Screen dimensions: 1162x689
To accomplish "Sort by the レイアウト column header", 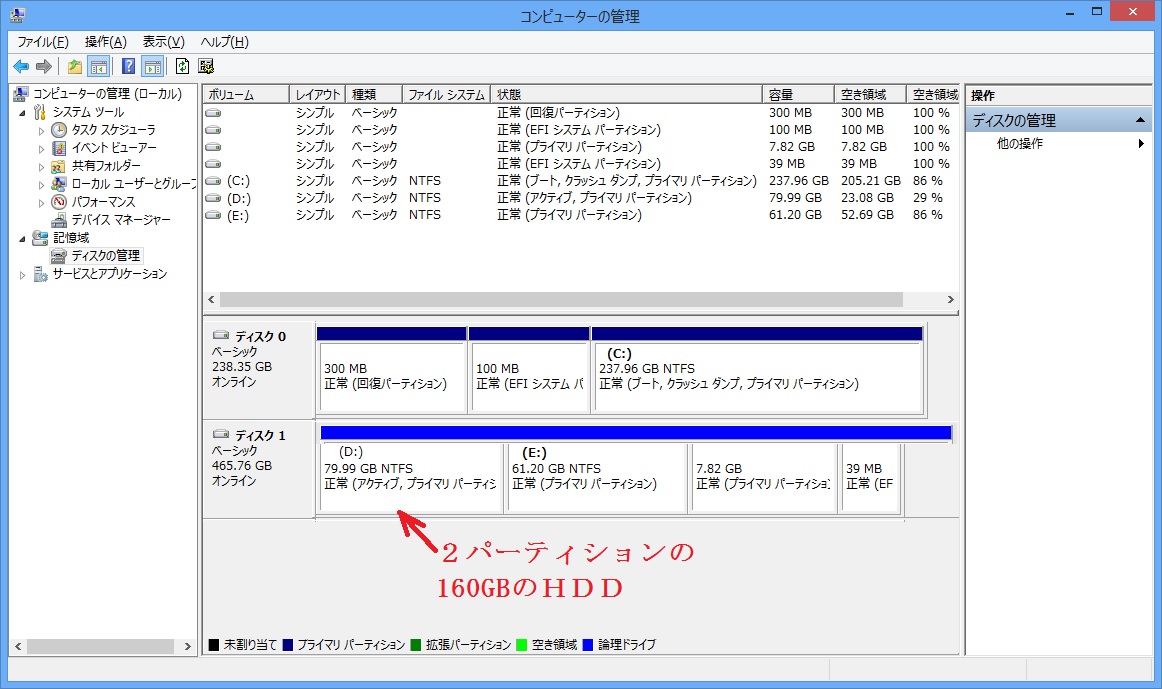I will point(317,95).
